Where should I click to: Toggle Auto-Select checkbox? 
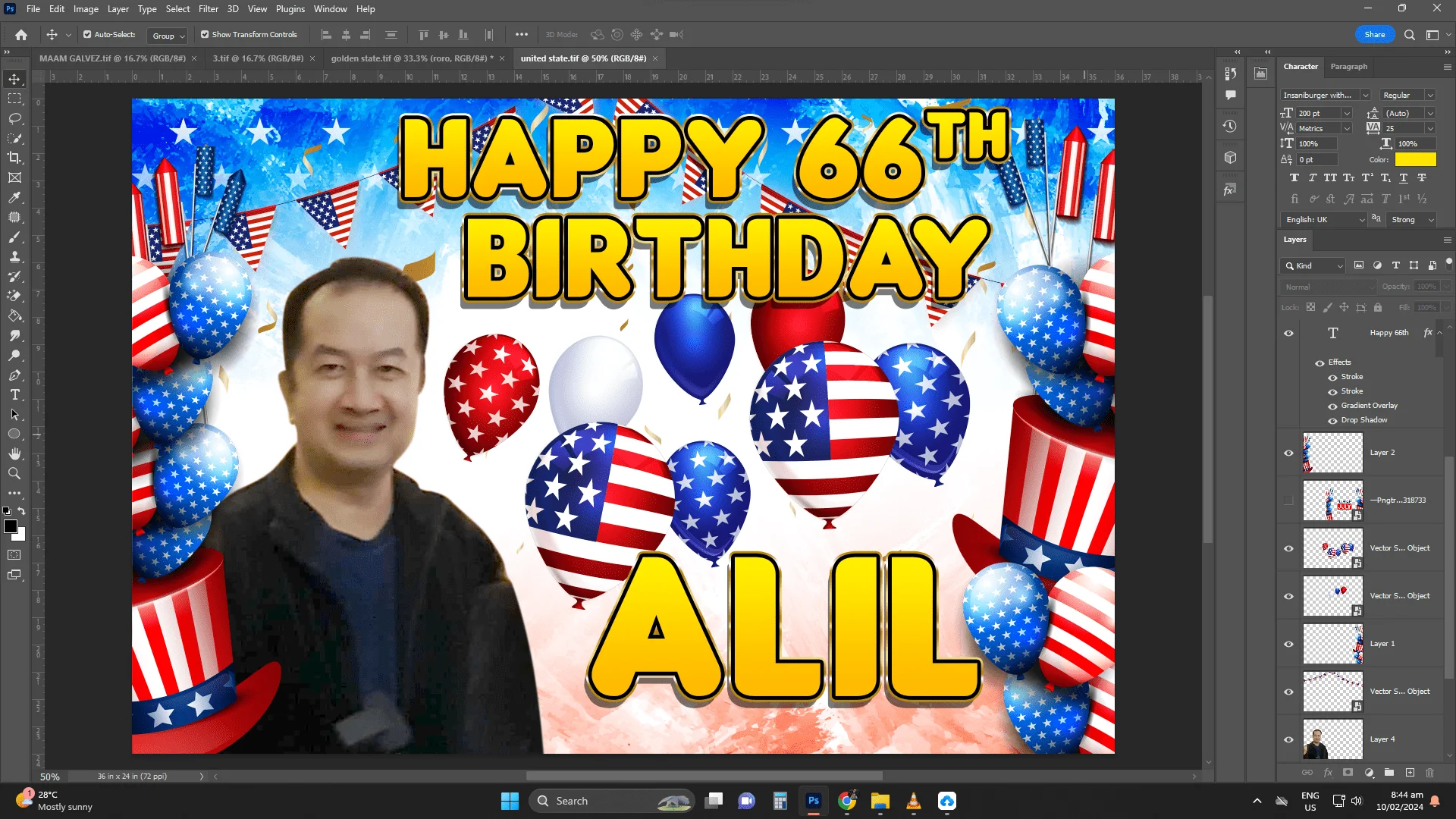click(87, 35)
